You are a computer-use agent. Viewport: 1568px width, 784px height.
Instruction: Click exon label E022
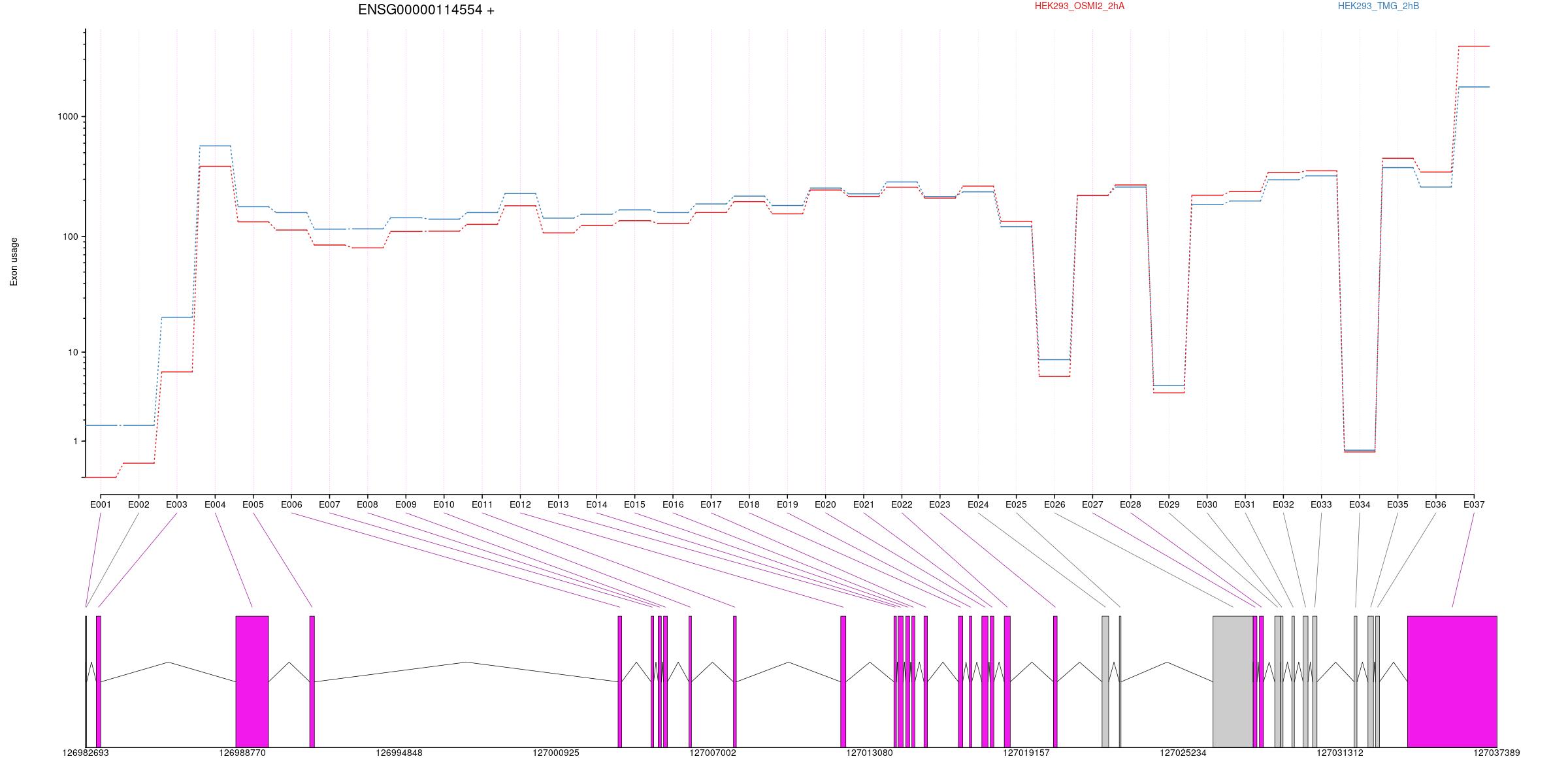[902, 504]
